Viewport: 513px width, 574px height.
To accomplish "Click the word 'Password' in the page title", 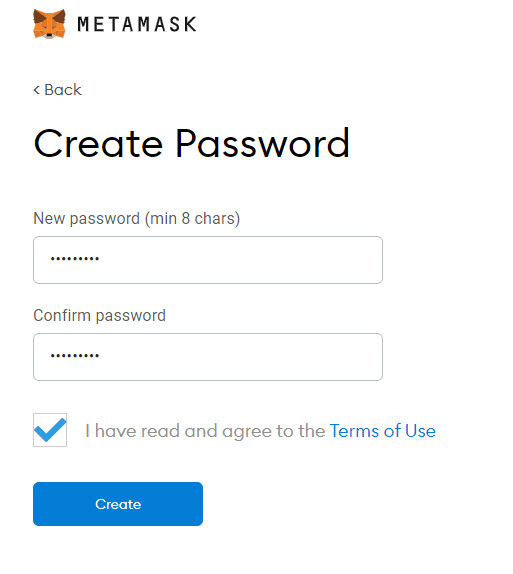I will [263, 143].
